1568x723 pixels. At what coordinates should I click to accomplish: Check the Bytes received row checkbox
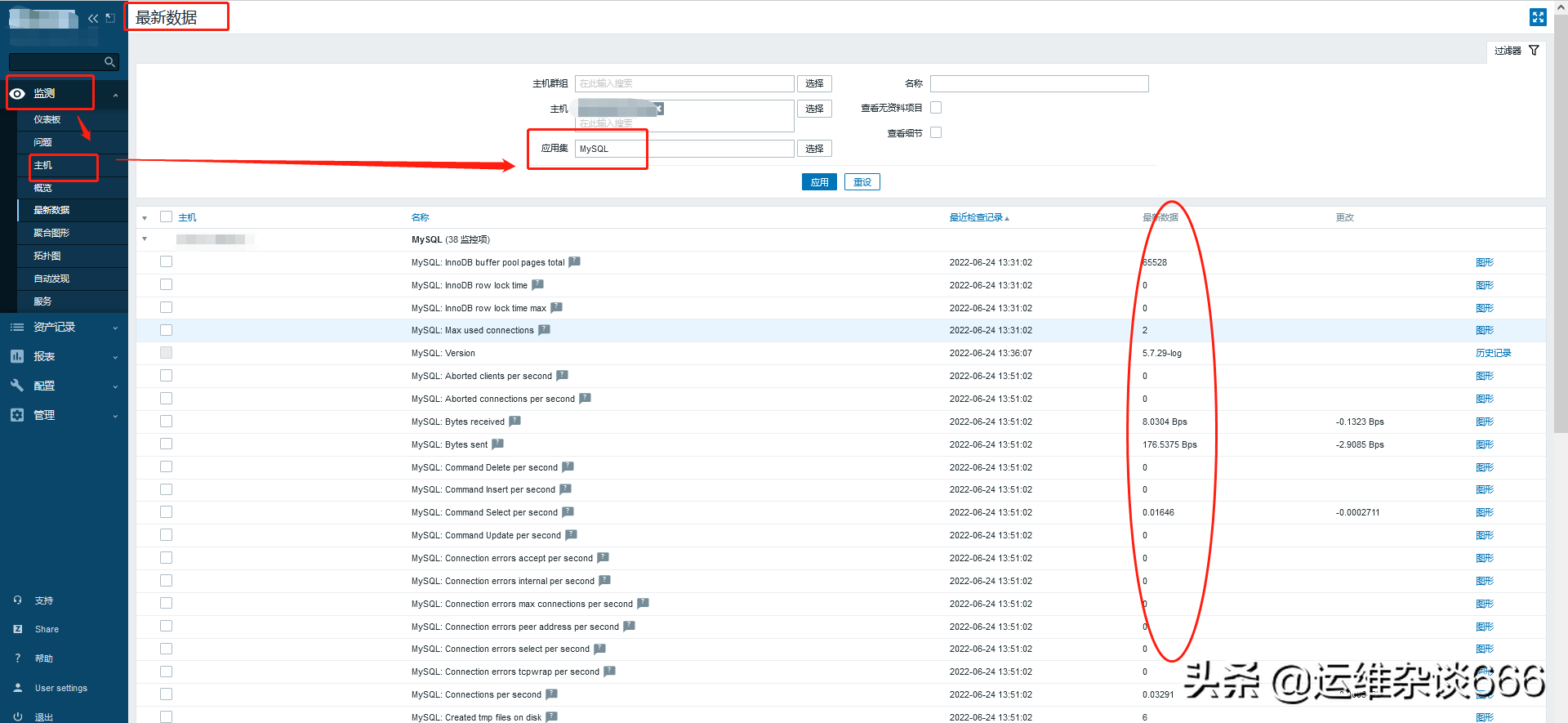167,421
